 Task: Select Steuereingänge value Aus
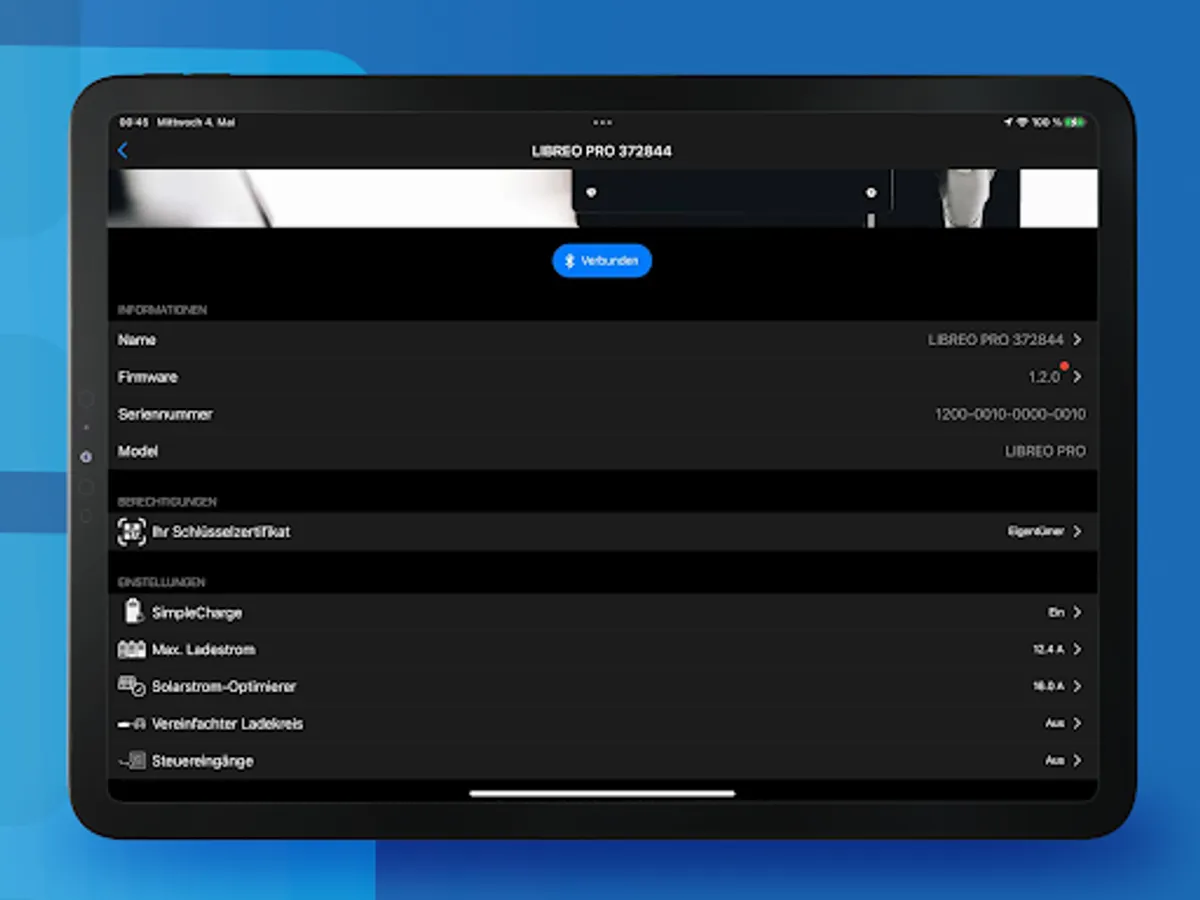[x=1054, y=761]
